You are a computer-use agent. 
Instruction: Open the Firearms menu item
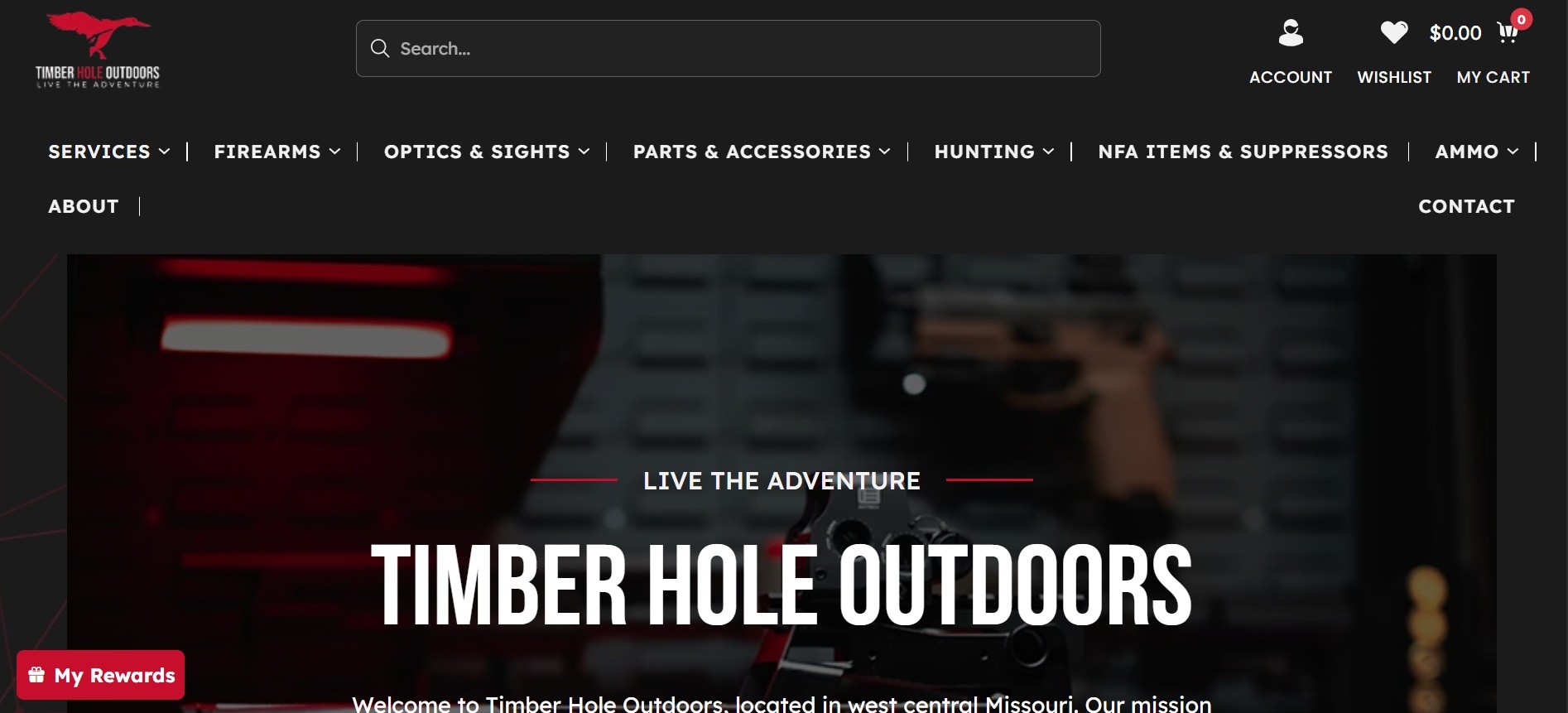click(x=267, y=152)
